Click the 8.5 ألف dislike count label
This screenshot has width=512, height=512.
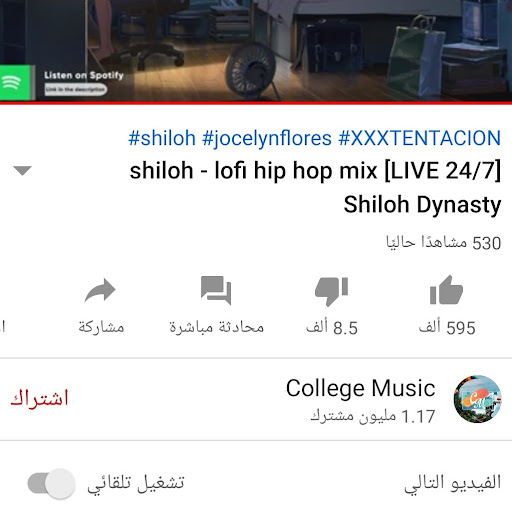click(332, 327)
